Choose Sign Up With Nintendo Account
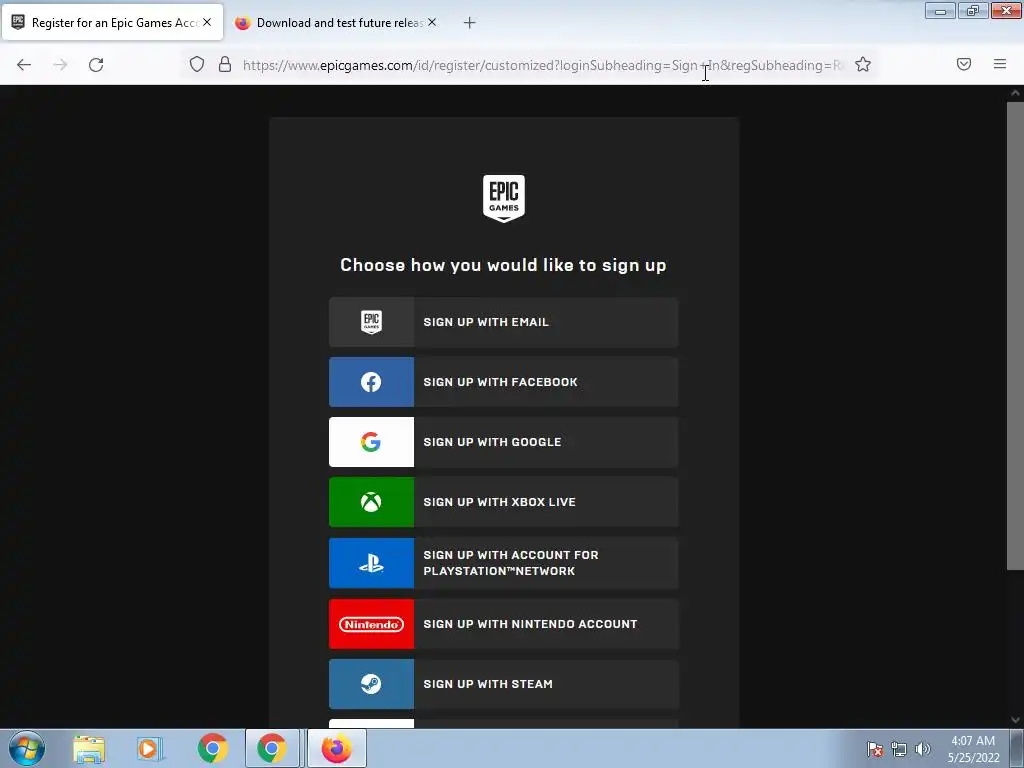Screen dimensions: 1024x768 click(504, 624)
